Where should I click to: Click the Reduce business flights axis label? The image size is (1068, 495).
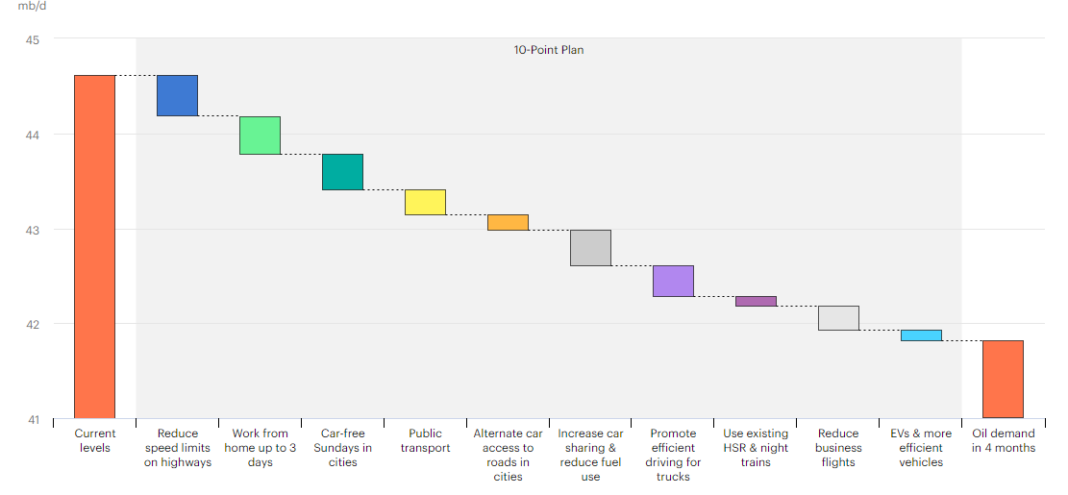pos(838,448)
